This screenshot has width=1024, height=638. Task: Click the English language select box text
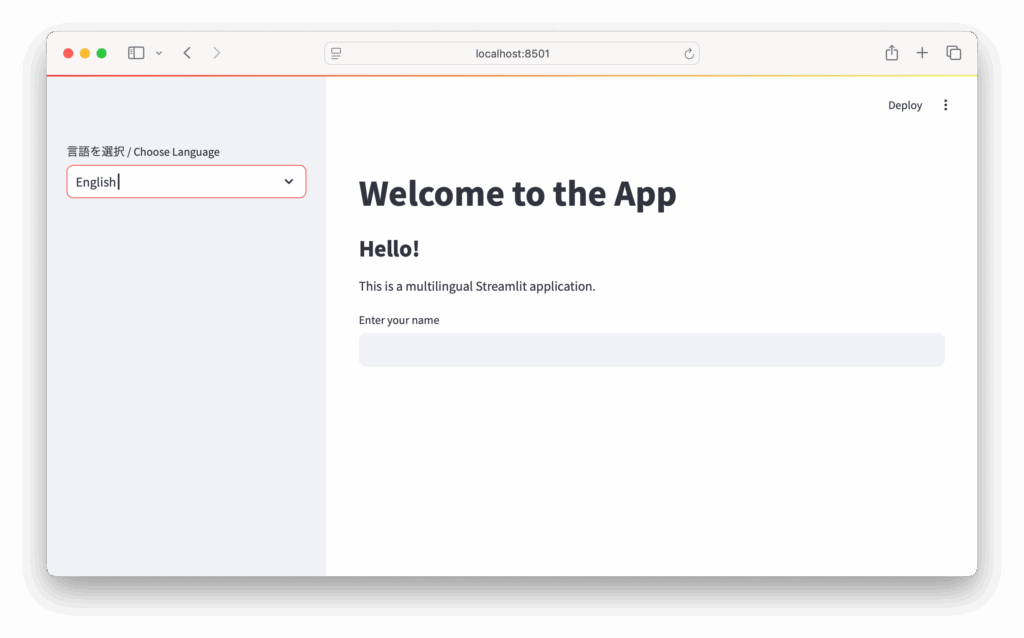click(x=96, y=182)
